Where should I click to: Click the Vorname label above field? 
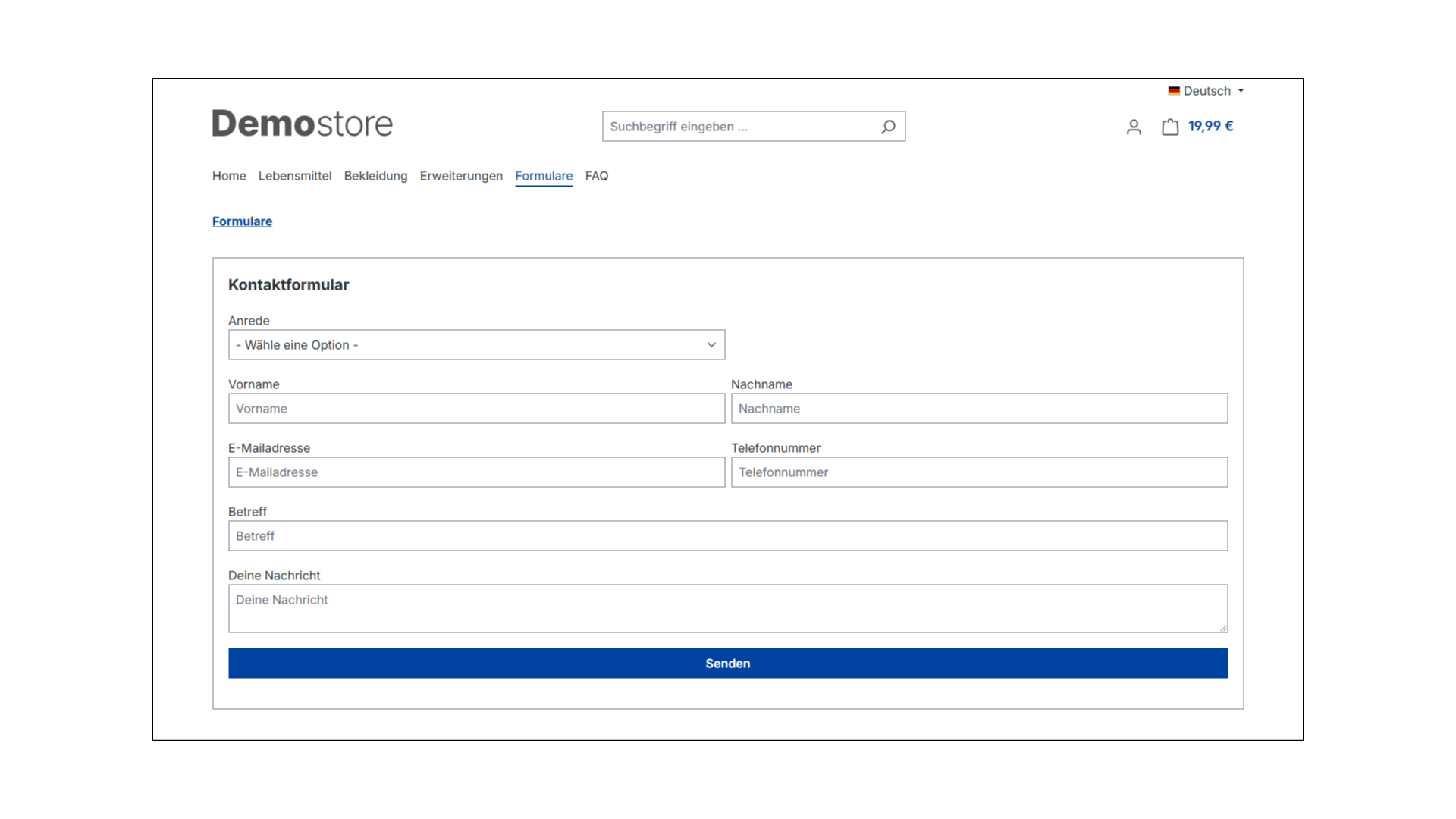(254, 384)
